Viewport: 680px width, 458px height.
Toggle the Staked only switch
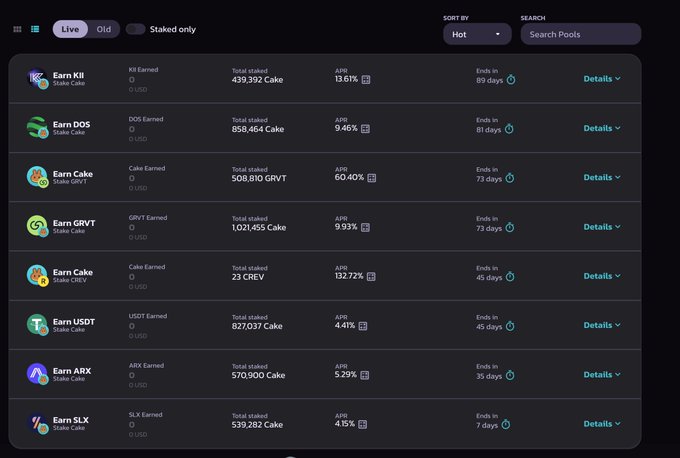tap(135, 29)
